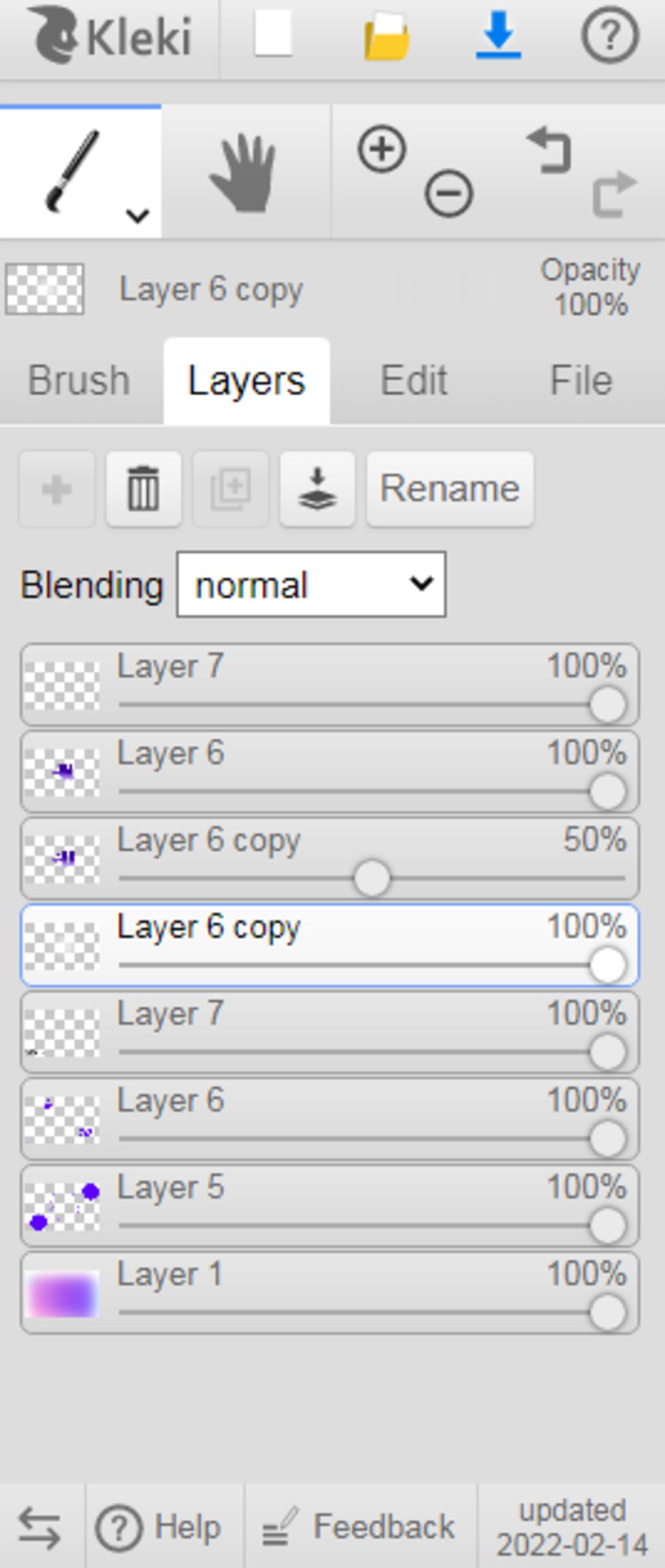Click the merge layer down icon

(317, 489)
